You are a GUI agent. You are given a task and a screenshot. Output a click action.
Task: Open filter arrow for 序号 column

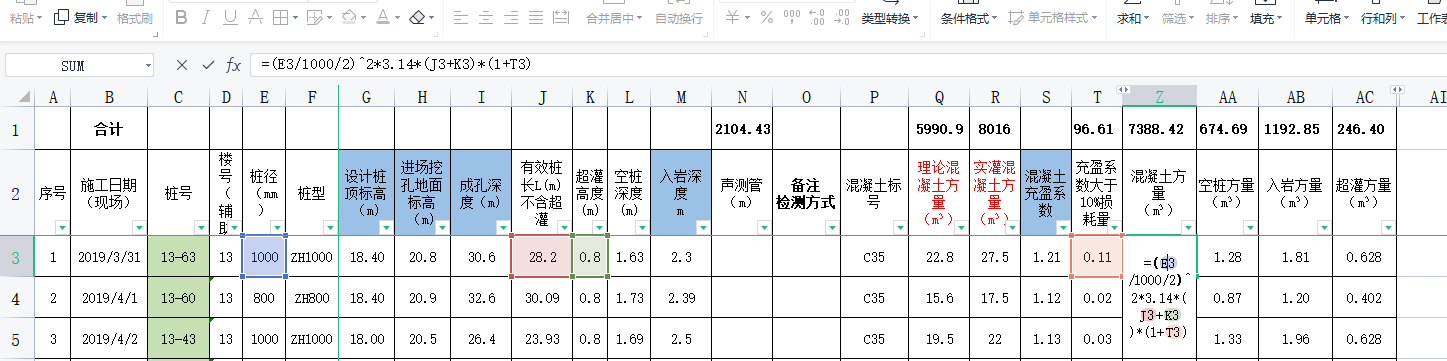point(62,228)
